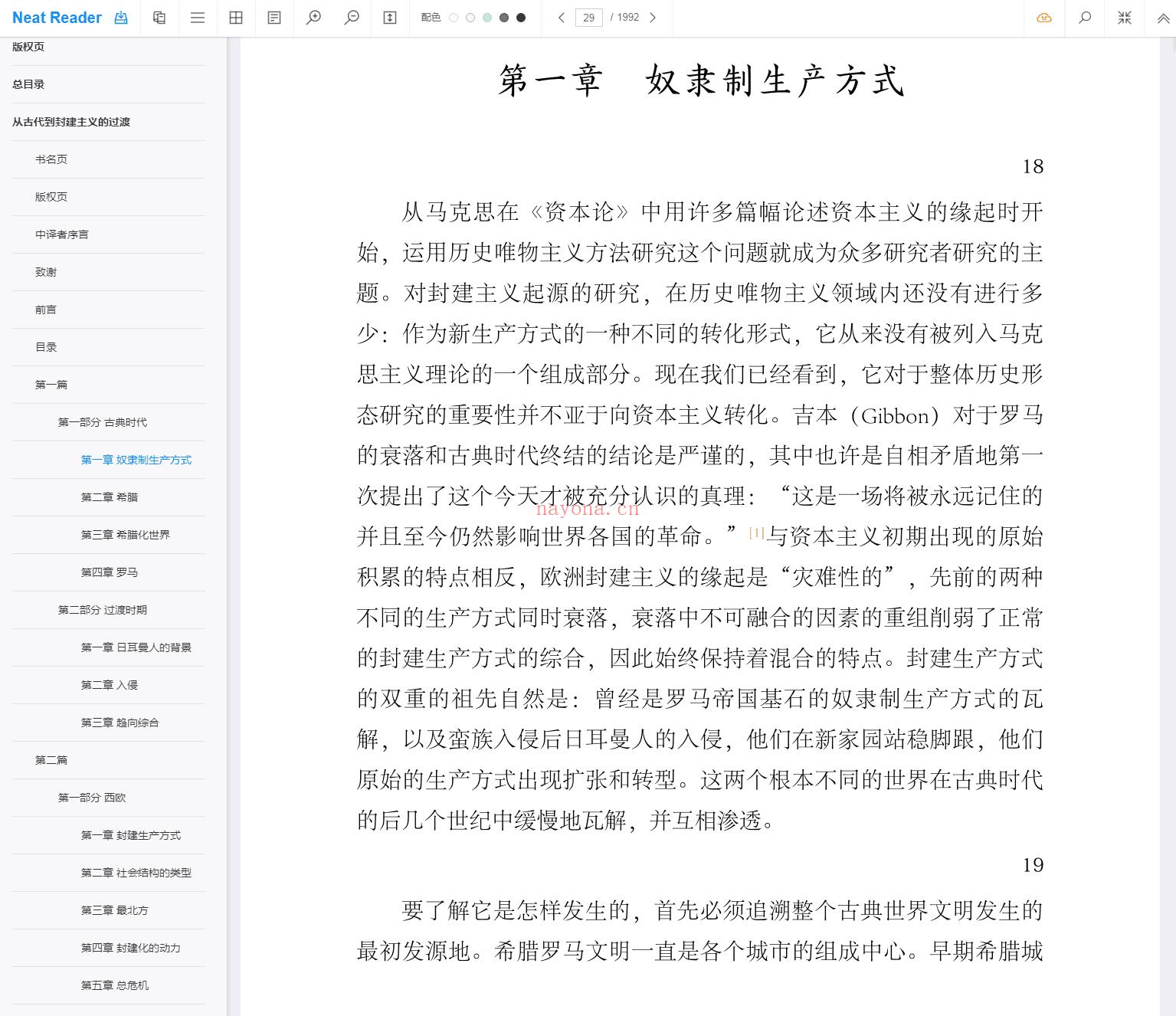
Task: Open 总目录 in contents sidebar
Action: pos(28,84)
